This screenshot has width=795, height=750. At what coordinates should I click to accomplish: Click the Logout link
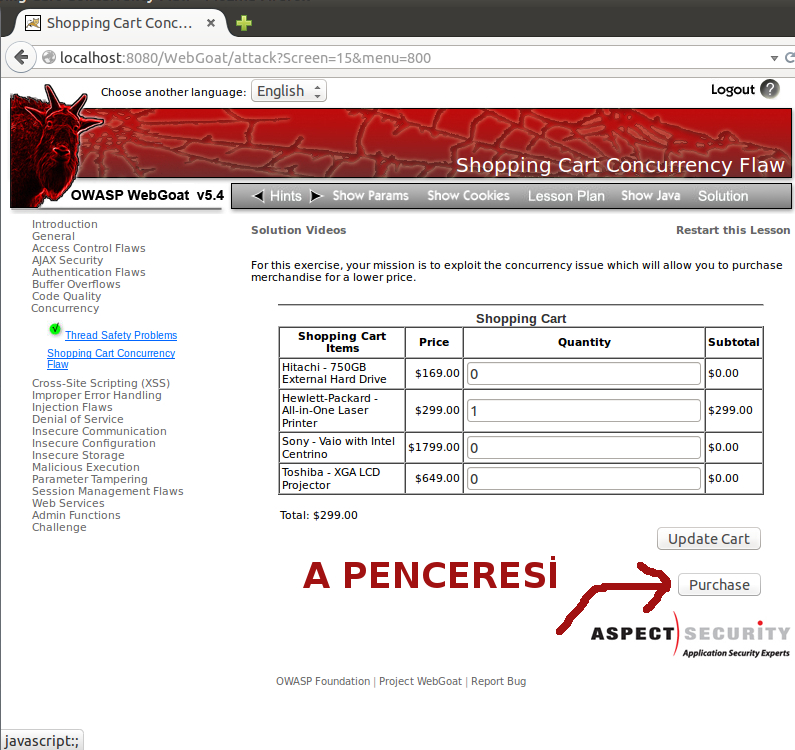tap(733, 90)
